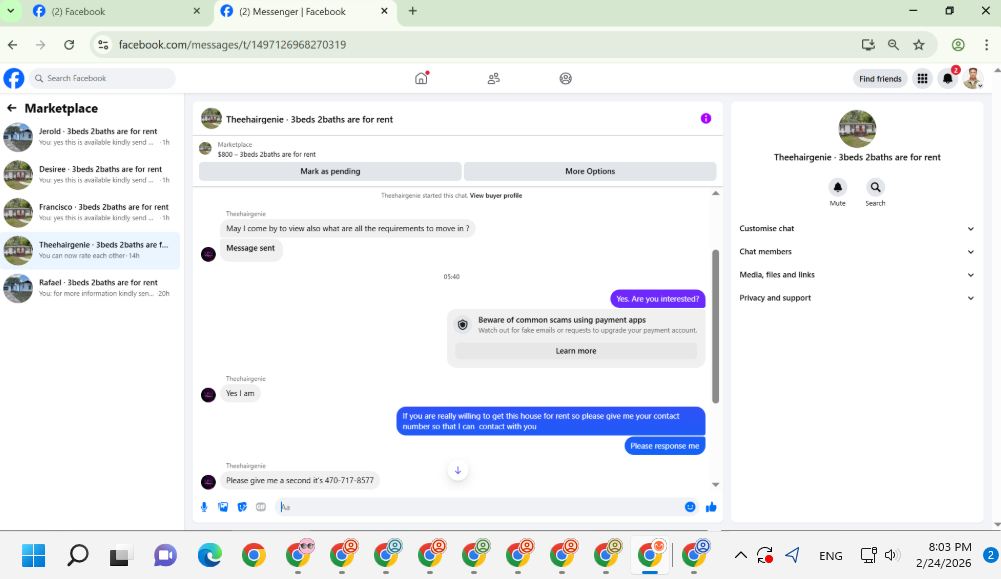This screenshot has width=1001, height=579.
Task: Click the browser address bar URL
Action: [x=232, y=45]
